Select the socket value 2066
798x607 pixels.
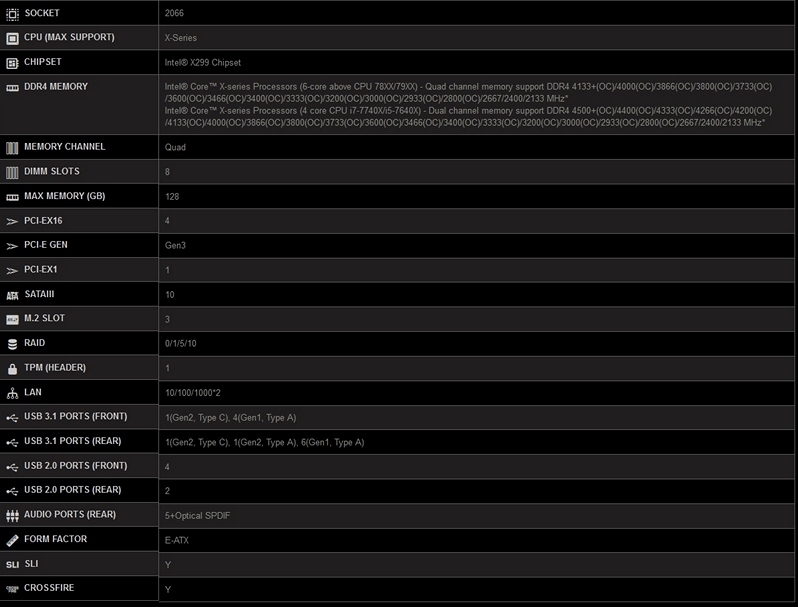(x=174, y=13)
